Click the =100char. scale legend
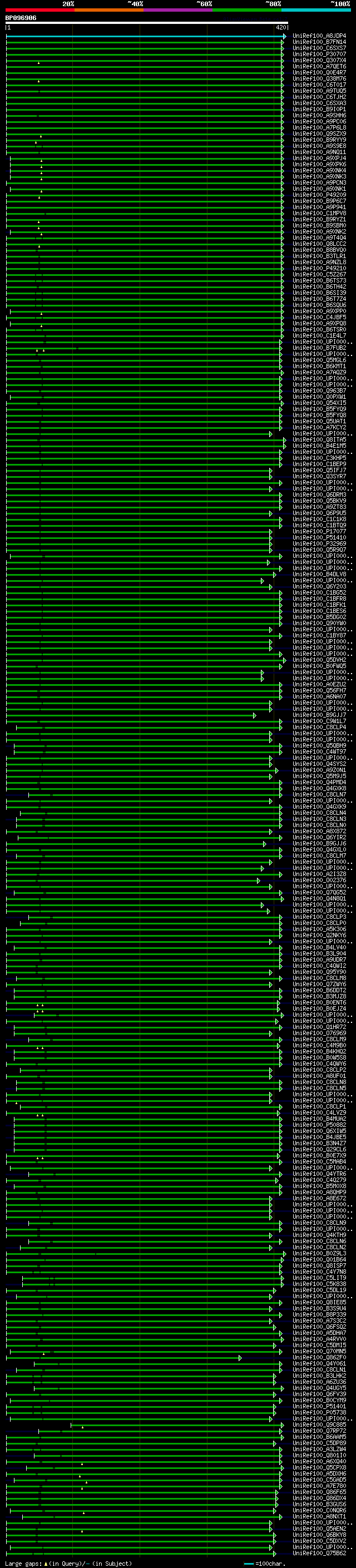Screen dimensions: 356x1568 [x=265, y=1564]
